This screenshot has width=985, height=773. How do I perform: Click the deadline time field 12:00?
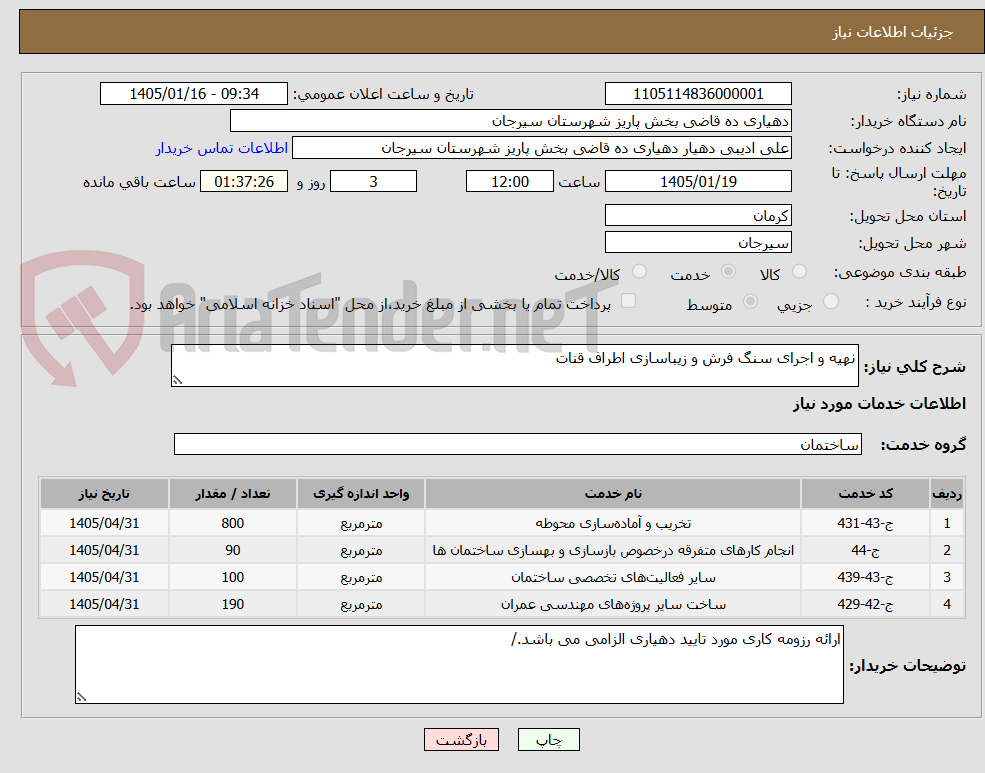(509, 181)
